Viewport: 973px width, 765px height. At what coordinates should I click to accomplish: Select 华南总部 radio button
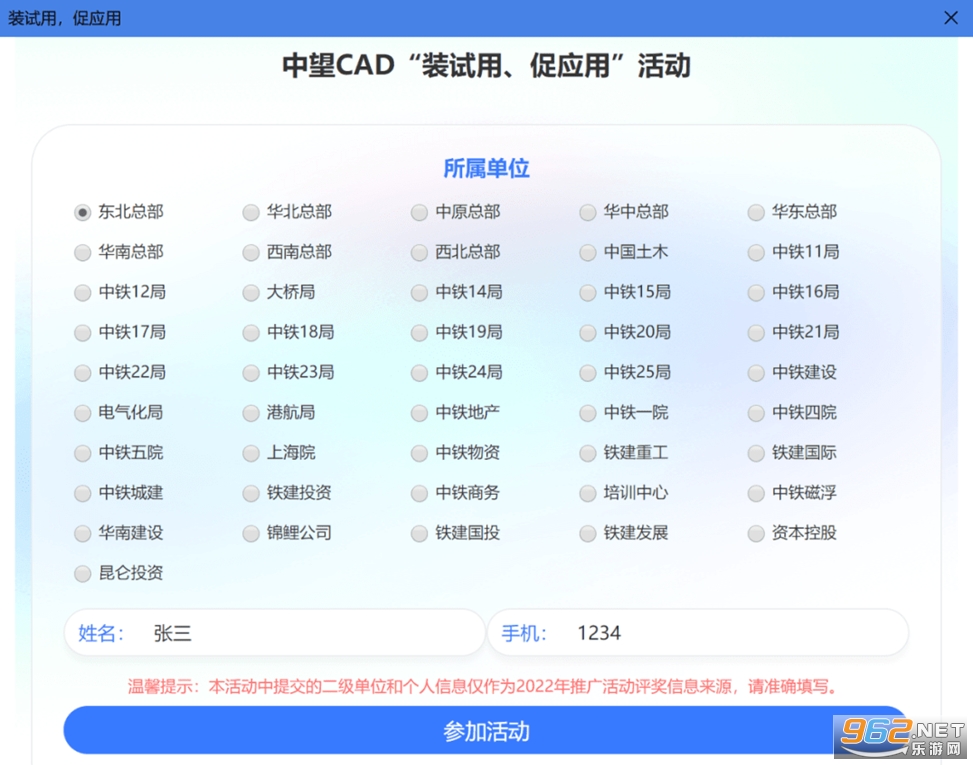pos(83,253)
